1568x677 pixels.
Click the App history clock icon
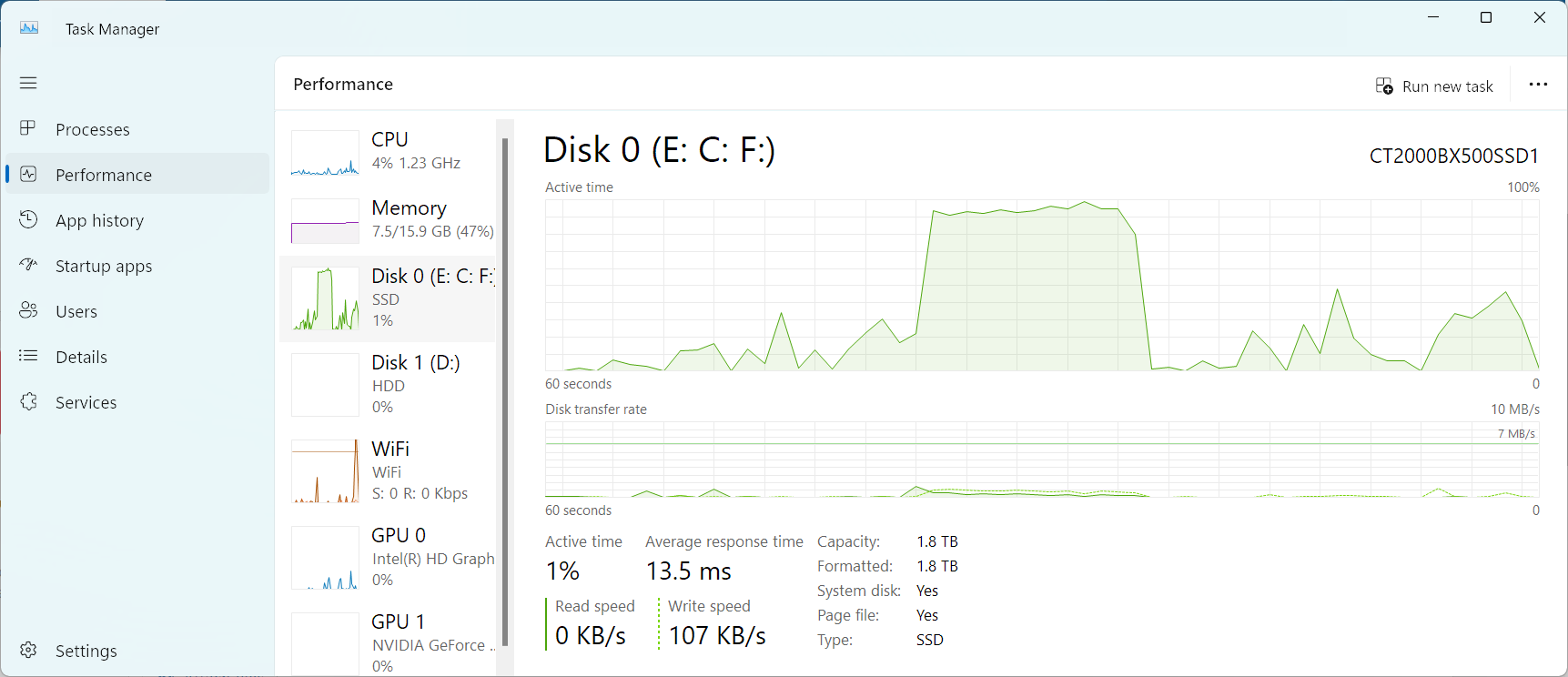pyautogui.click(x=28, y=219)
